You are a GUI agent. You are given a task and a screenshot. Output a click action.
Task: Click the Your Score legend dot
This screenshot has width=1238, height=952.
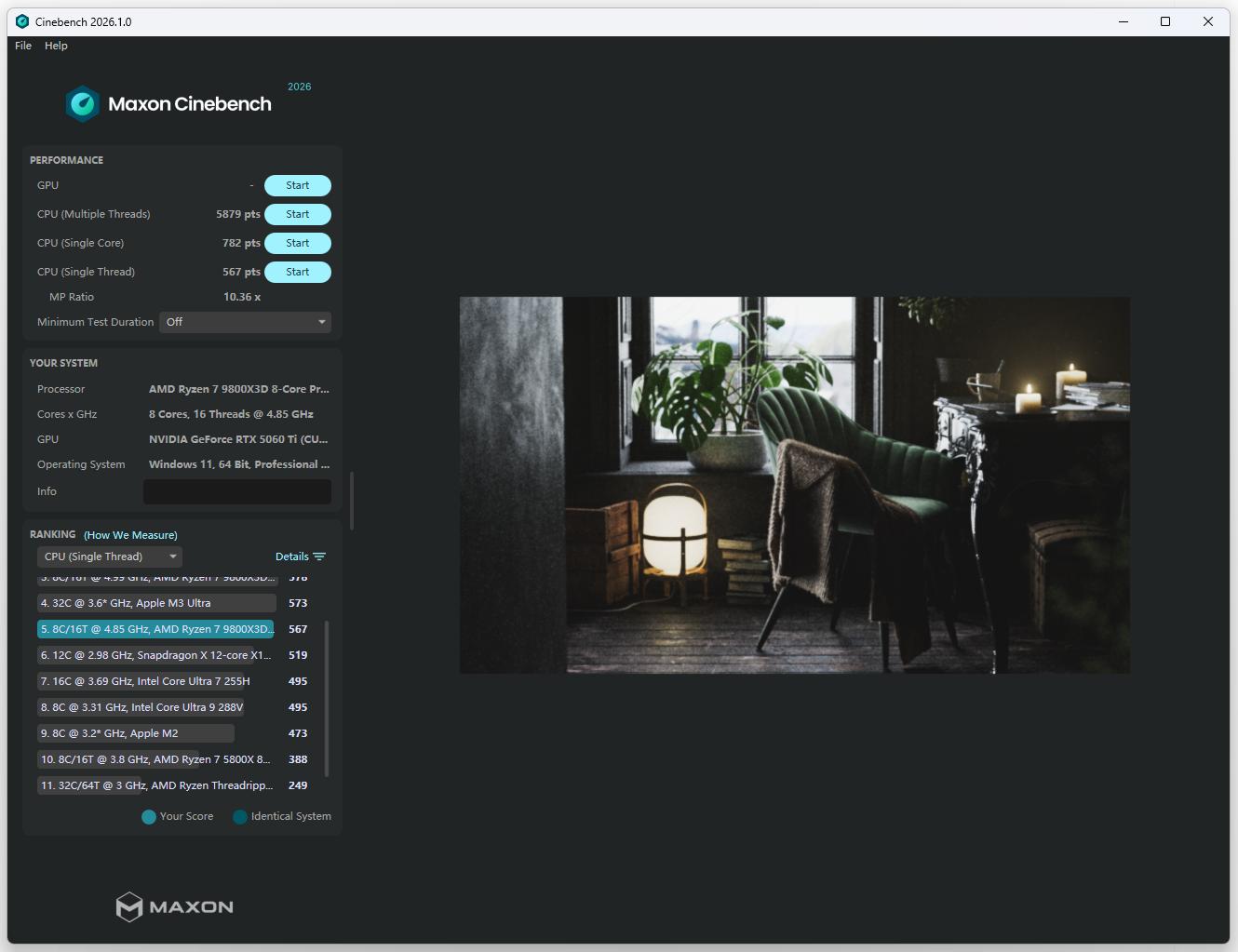149,817
